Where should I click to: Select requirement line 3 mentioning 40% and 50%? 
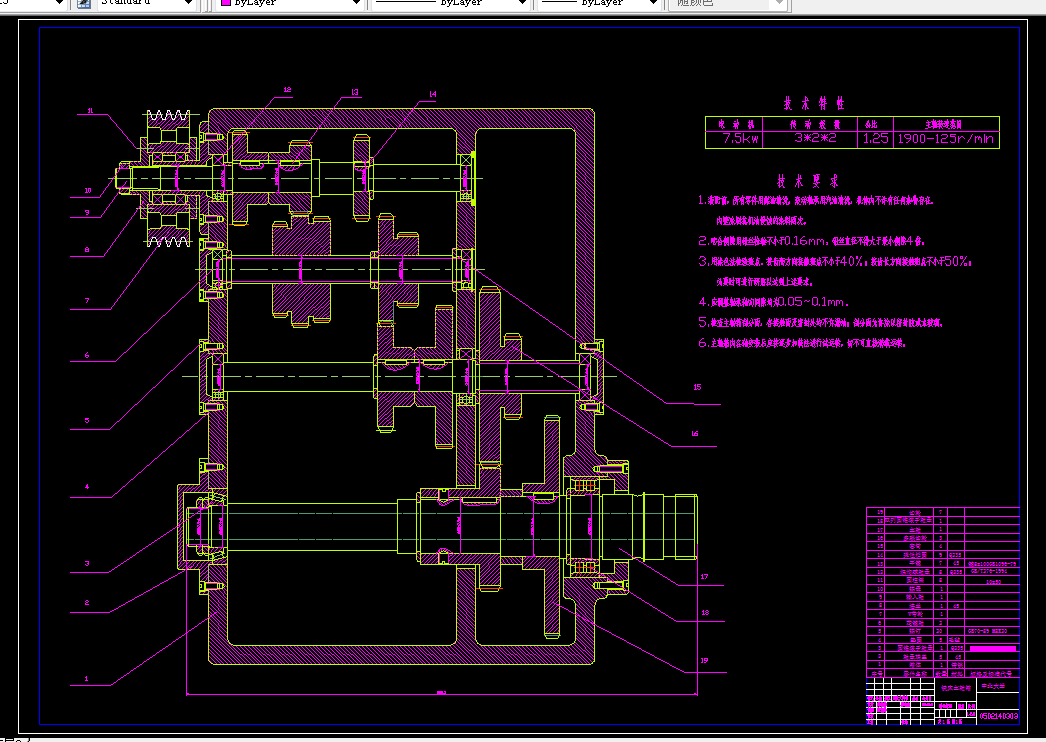point(835,262)
